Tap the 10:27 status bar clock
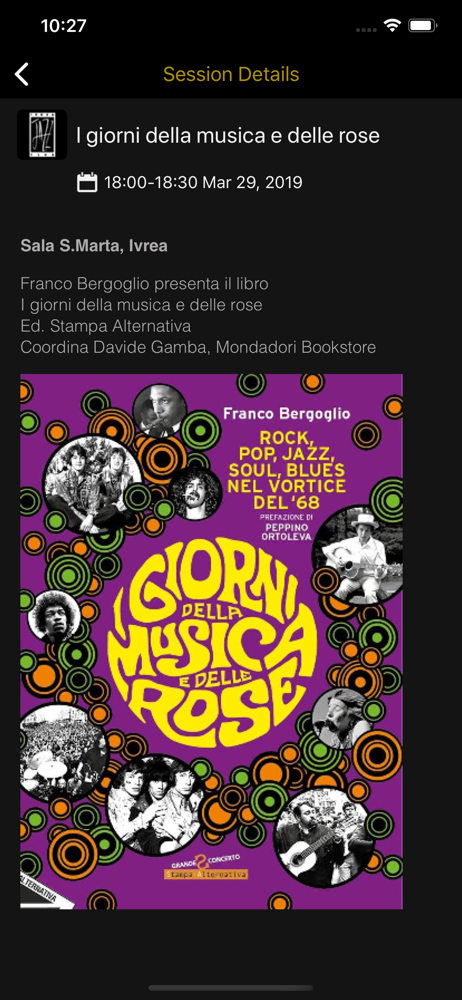The image size is (462, 1000). [63, 26]
